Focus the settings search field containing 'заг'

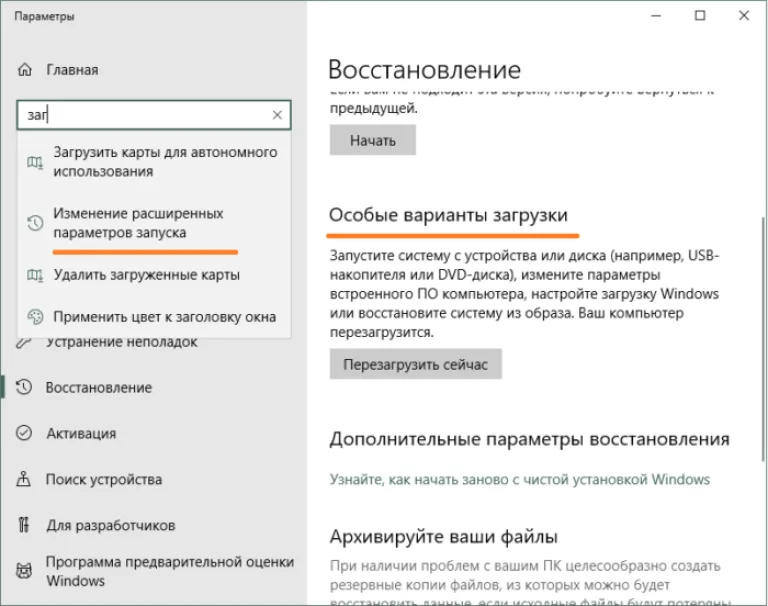(x=154, y=115)
